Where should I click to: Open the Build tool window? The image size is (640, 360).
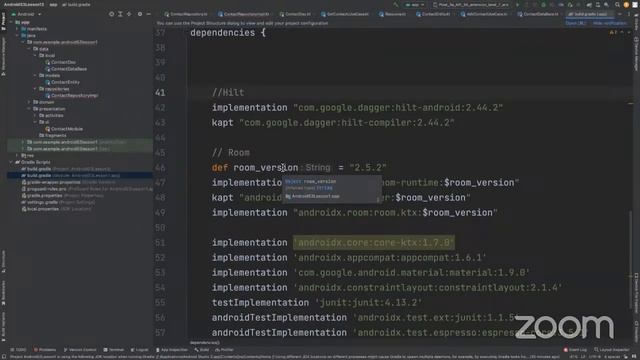202,350
